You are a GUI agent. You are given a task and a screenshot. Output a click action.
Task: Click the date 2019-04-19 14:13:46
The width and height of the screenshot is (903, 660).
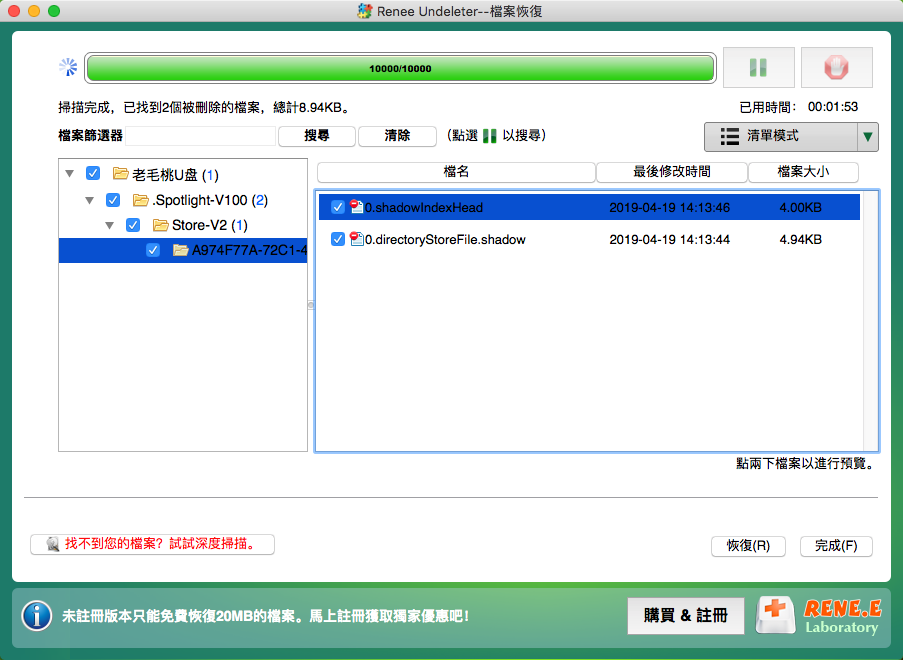669,207
